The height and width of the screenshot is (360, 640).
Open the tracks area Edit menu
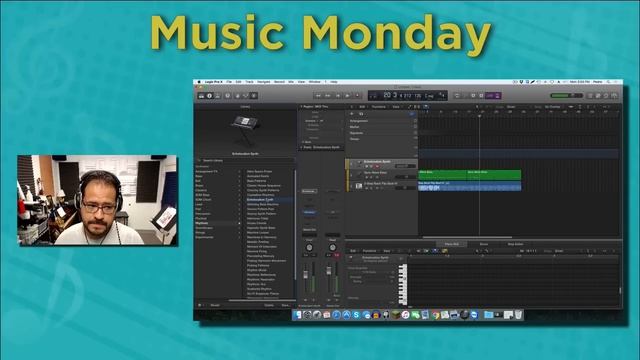click(x=362, y=107)
